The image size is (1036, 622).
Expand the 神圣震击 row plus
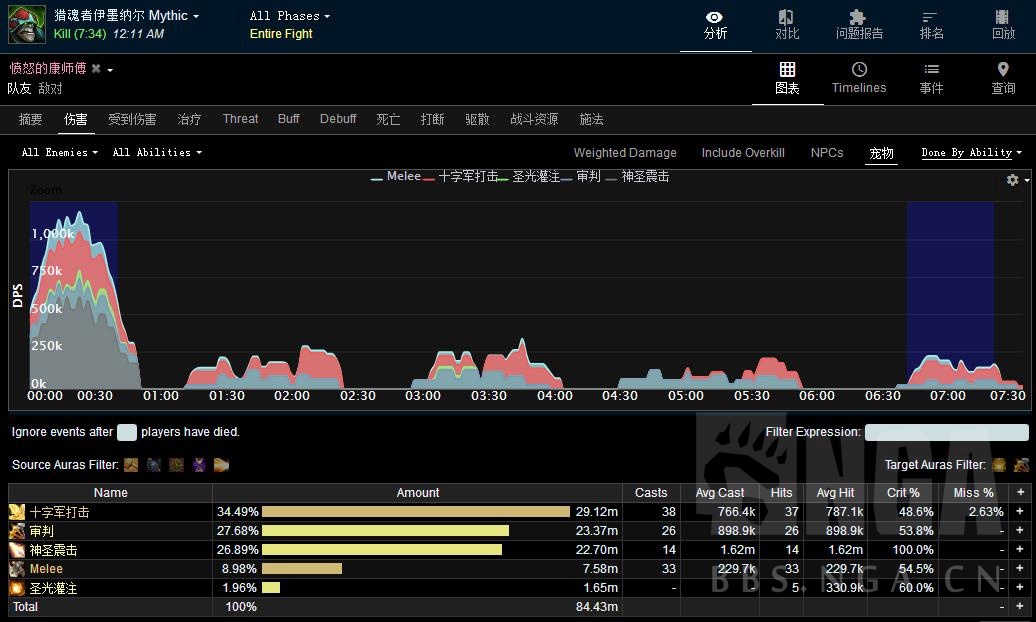pyautogui.click(x=1020, y=550)
